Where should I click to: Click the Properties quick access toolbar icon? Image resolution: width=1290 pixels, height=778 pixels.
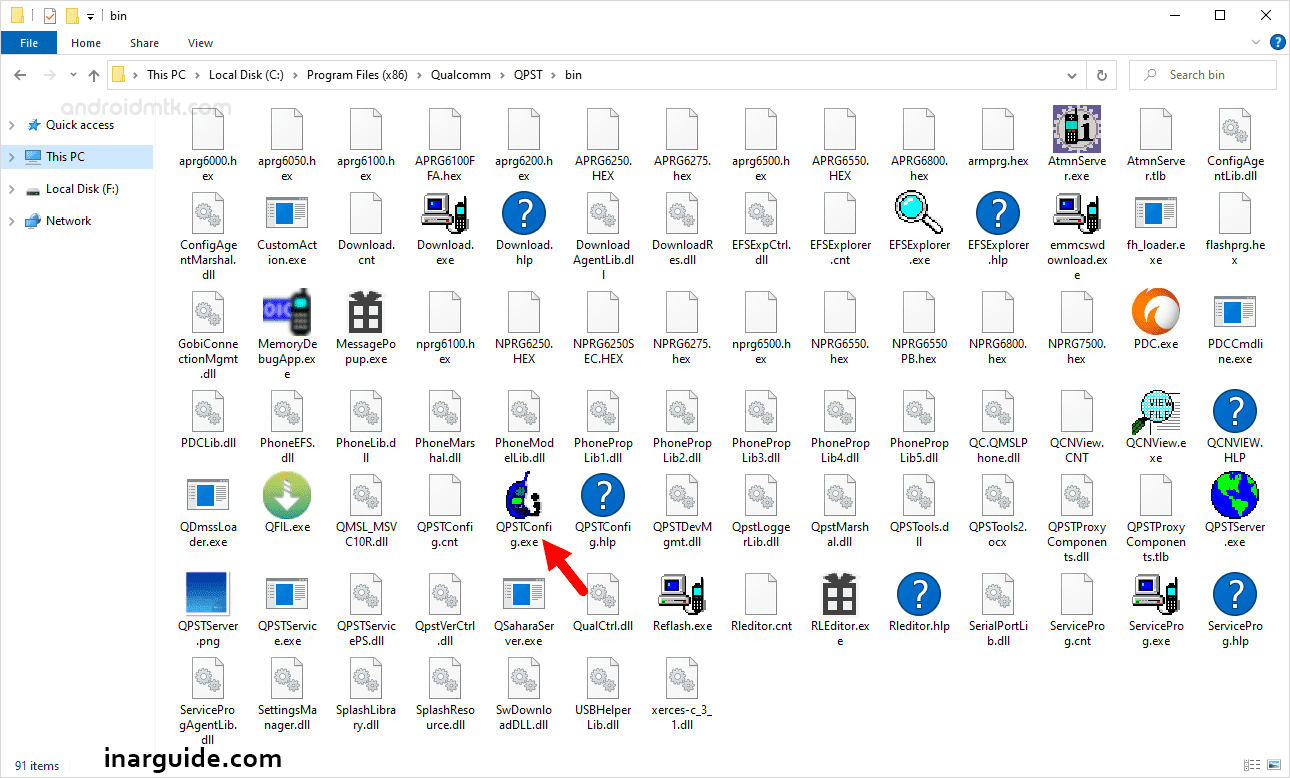[x=50, y=16]
